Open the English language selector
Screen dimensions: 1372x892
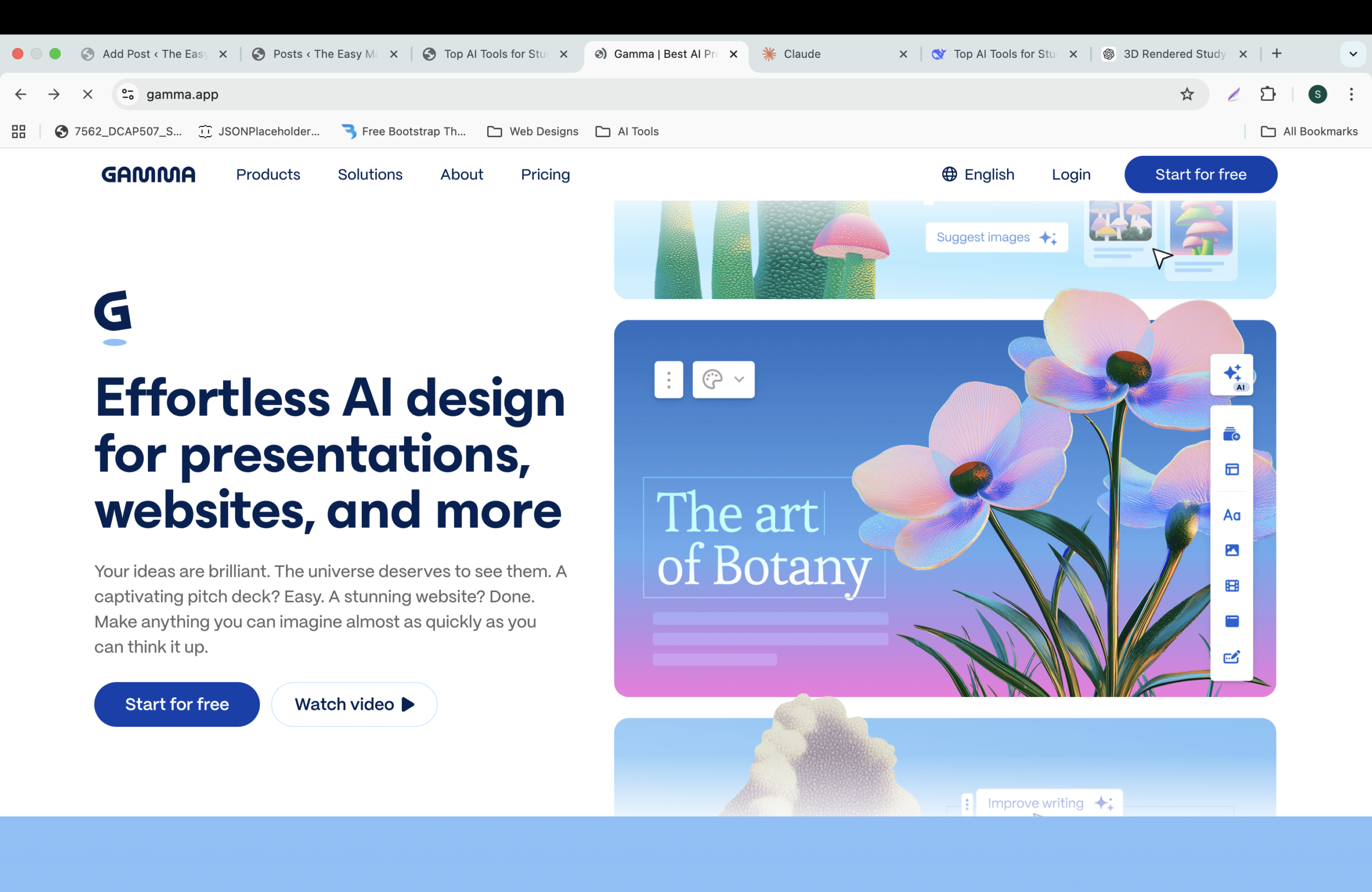[978, 174]
